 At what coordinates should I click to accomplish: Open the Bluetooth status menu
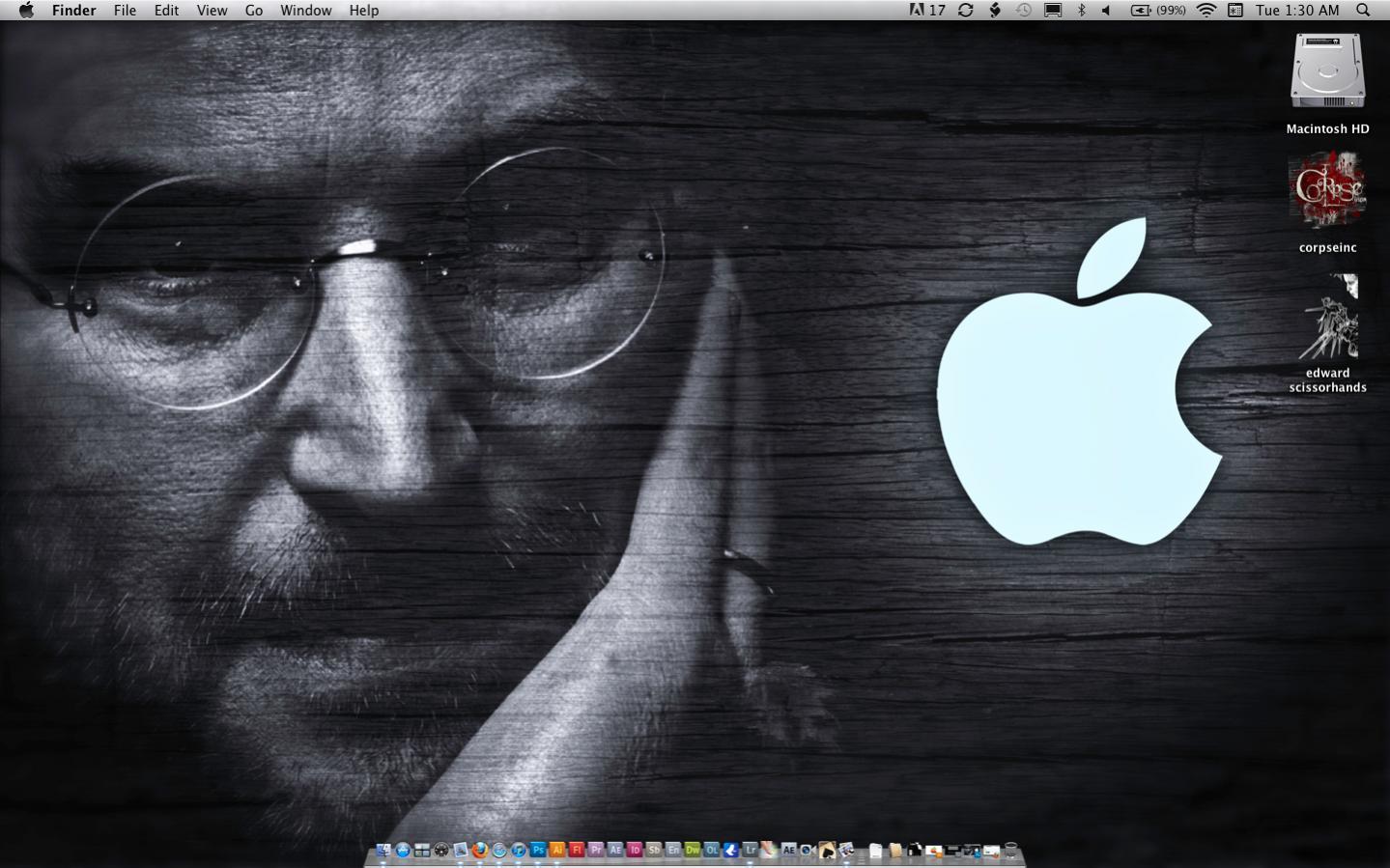pyautogui.click(x=1082, y=10)
